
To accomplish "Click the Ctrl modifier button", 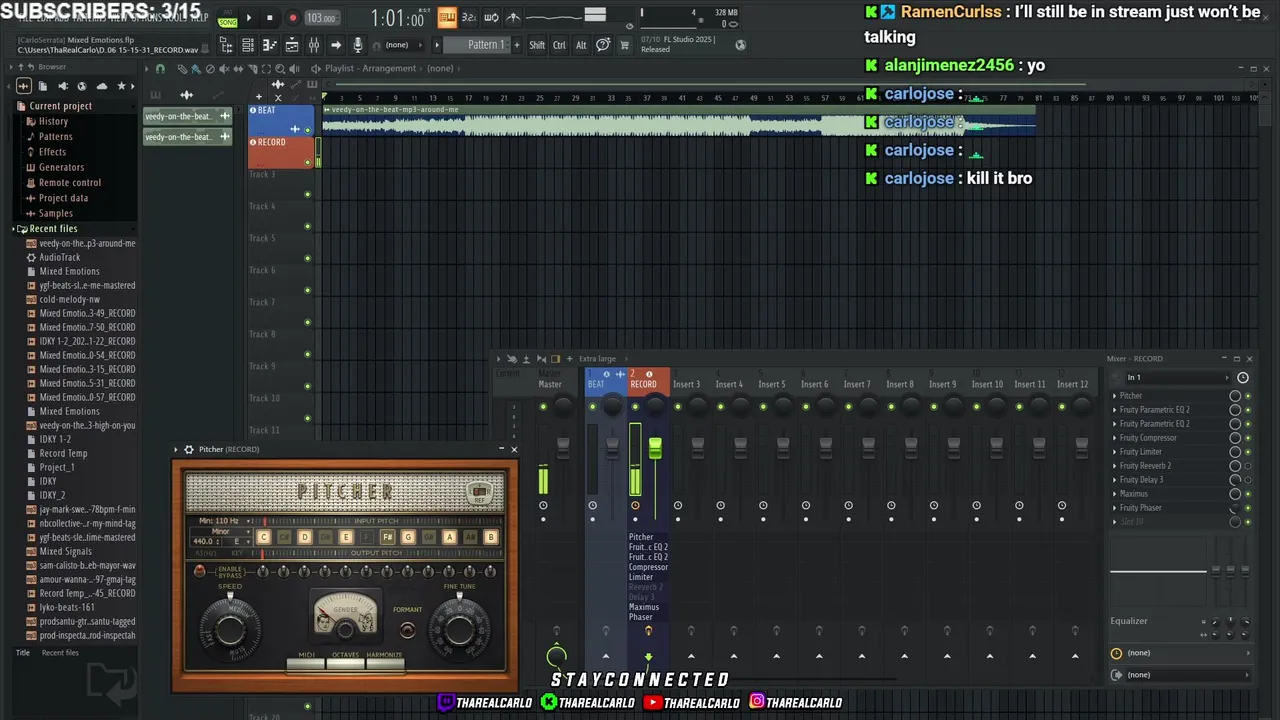I will [559, 45].
